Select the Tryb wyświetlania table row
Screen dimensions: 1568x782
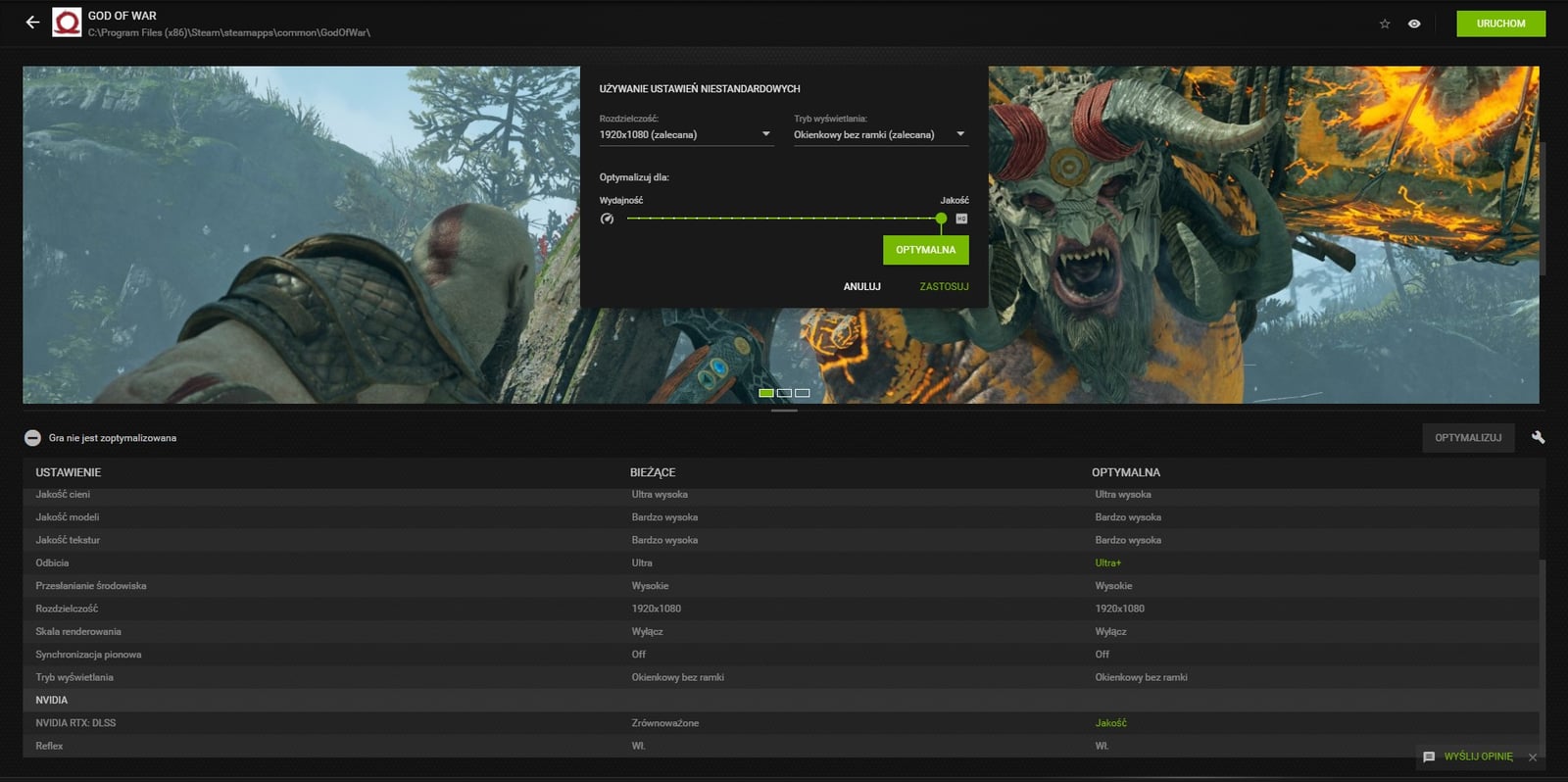pos(780,677)
